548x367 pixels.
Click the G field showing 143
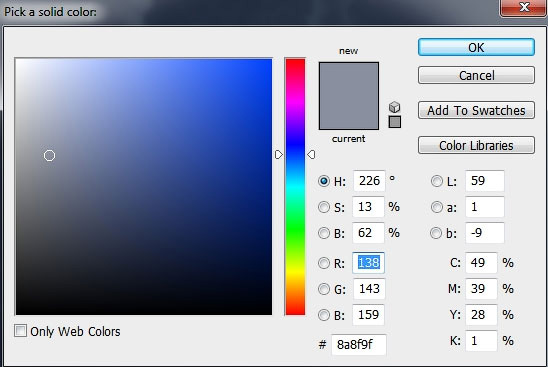(x=369, y=289)
